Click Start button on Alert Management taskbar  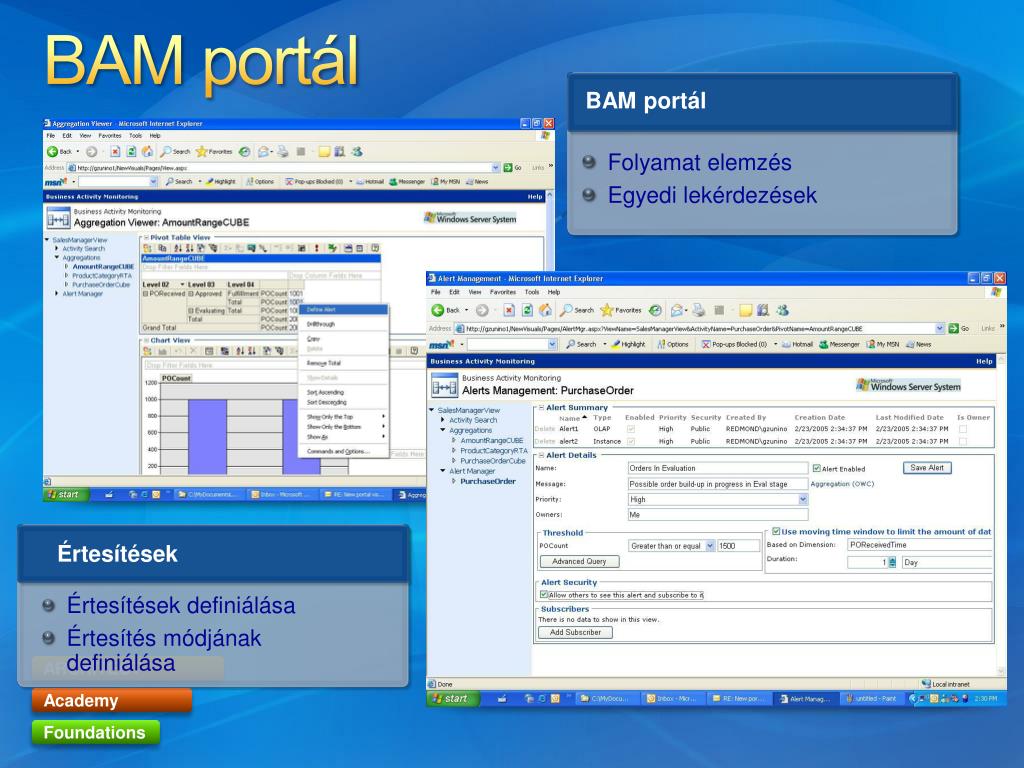pyautogui.click(x=454, y=699)
